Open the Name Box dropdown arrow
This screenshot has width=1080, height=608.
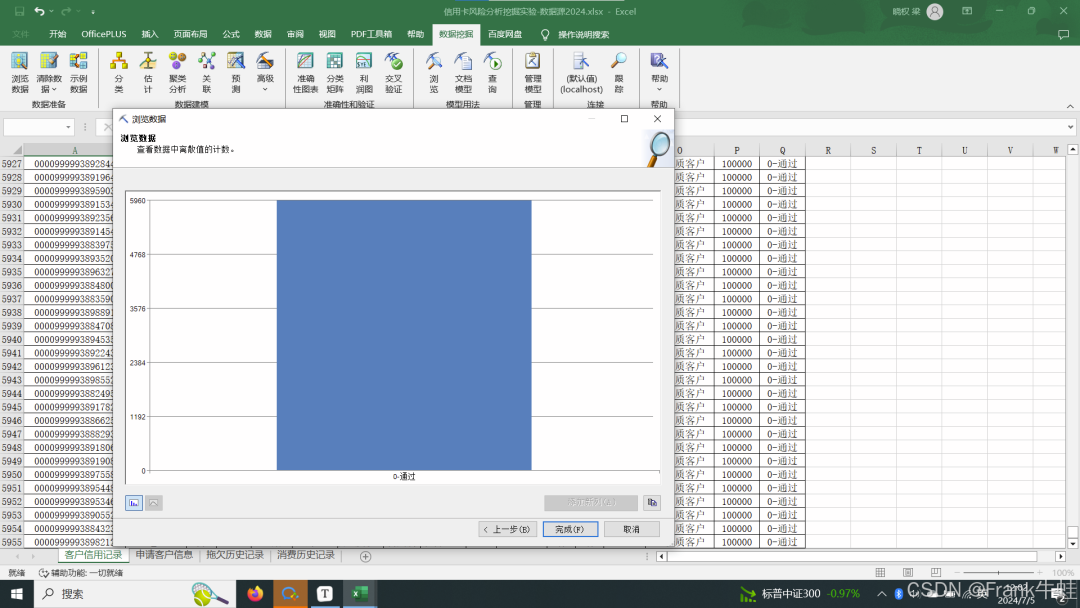pyautogui.click(x=69, y=127)
